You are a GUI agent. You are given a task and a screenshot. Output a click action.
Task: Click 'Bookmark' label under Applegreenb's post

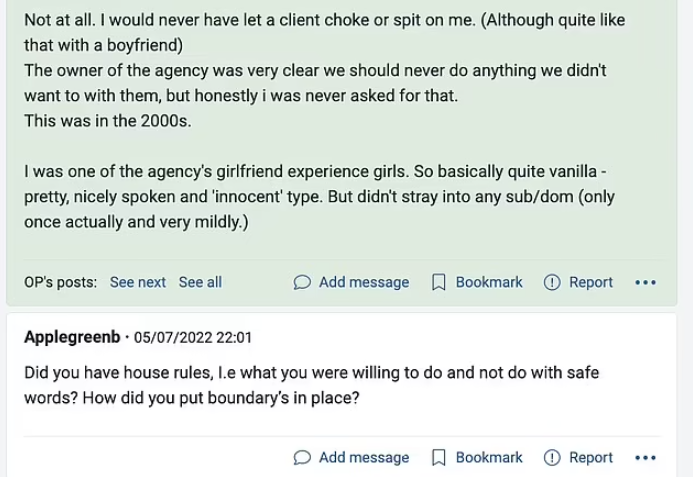tap(489, 458)
